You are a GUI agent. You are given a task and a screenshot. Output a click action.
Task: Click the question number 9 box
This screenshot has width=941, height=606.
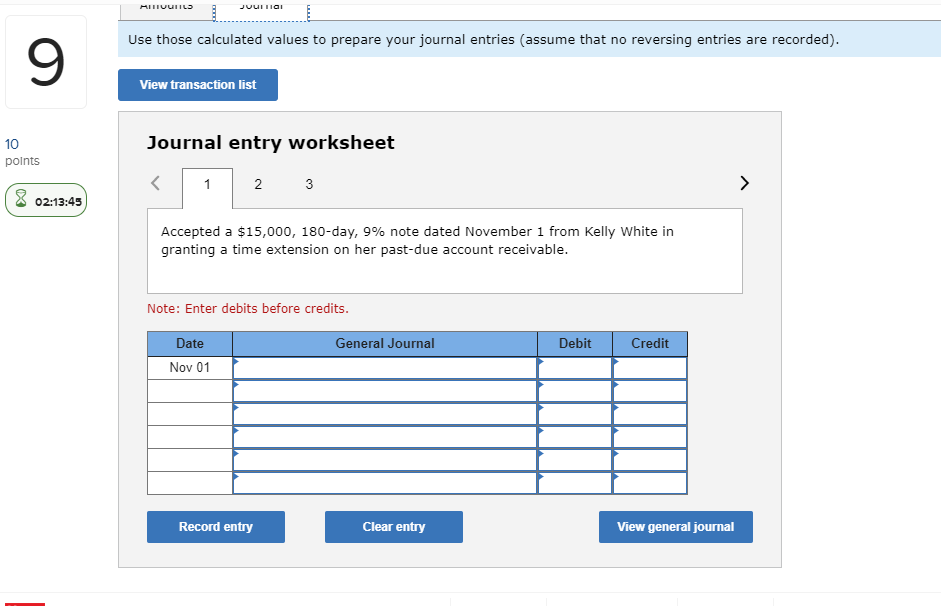(46, 62)
